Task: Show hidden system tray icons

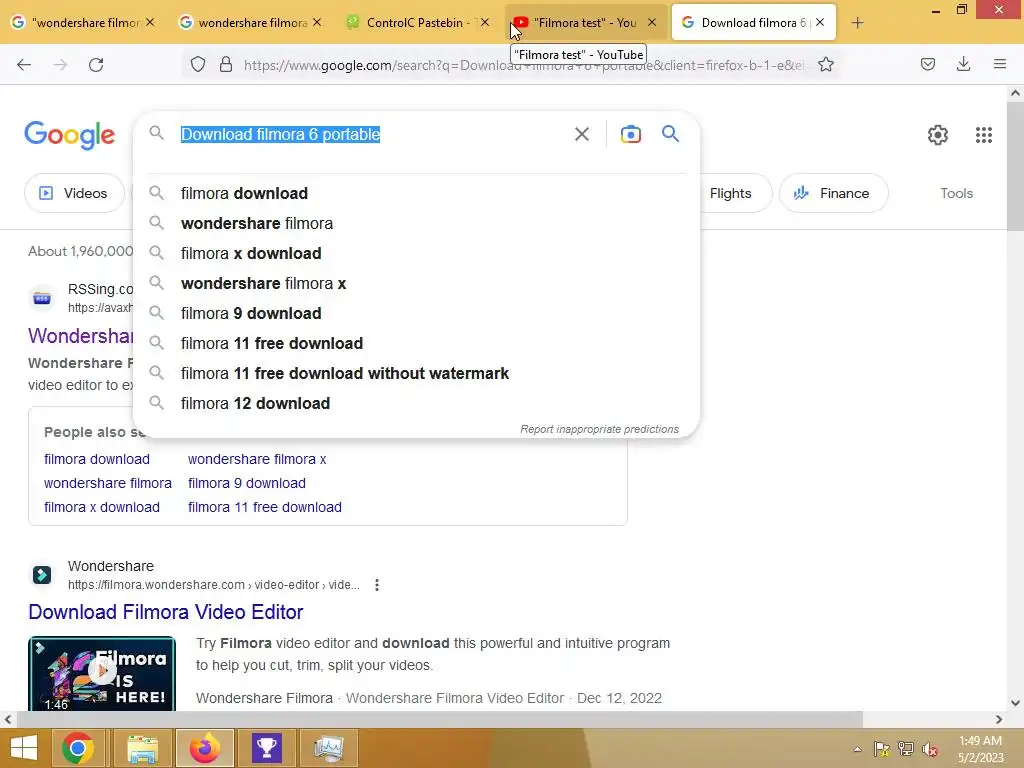Action: pyautogui.click(x=857, y=749)
